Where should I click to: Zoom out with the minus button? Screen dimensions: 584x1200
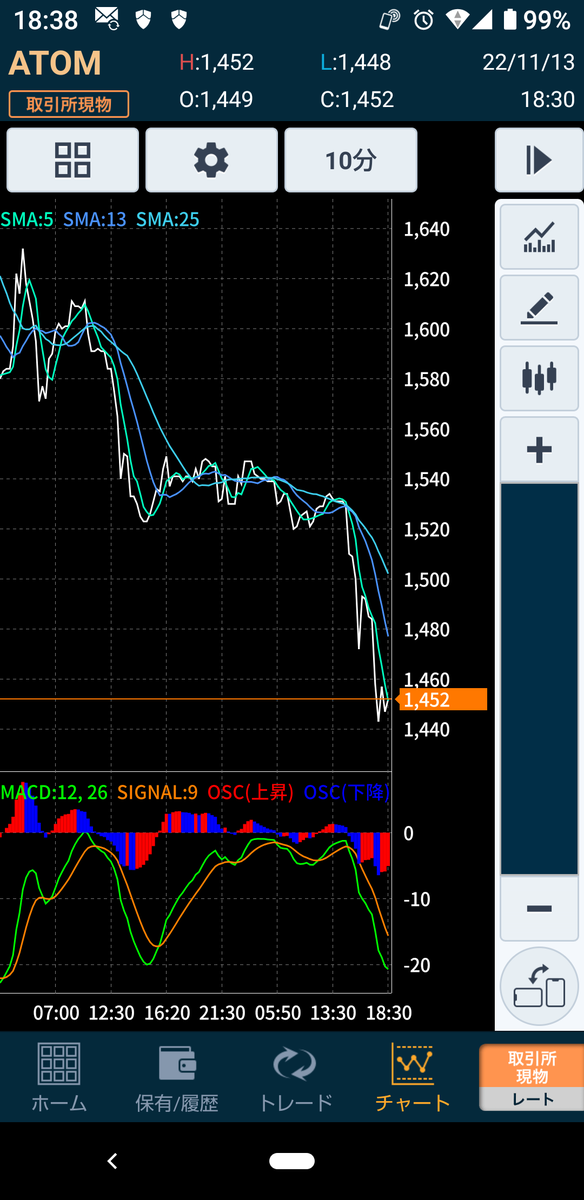tap(539, 908)
